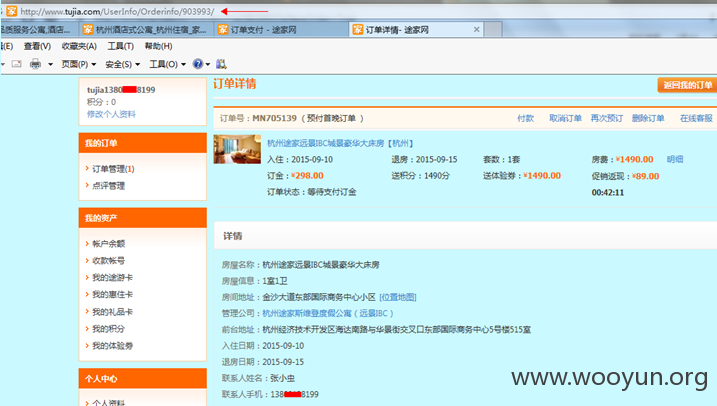The width and height of the screenshot is (717, 406).
Task: Click the deposit amount ¥298.00
Action: pyautogui.click(x=307, y=176)
